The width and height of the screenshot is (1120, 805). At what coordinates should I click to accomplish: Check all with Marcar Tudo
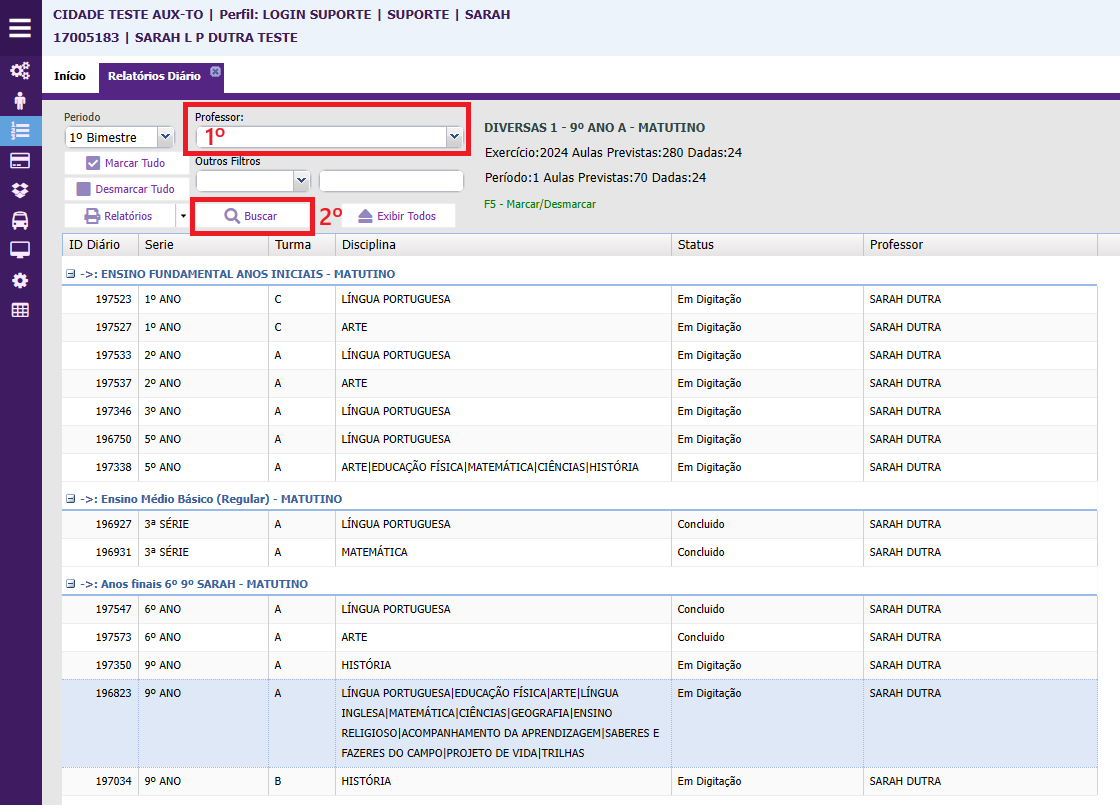(x=125, y=163)
